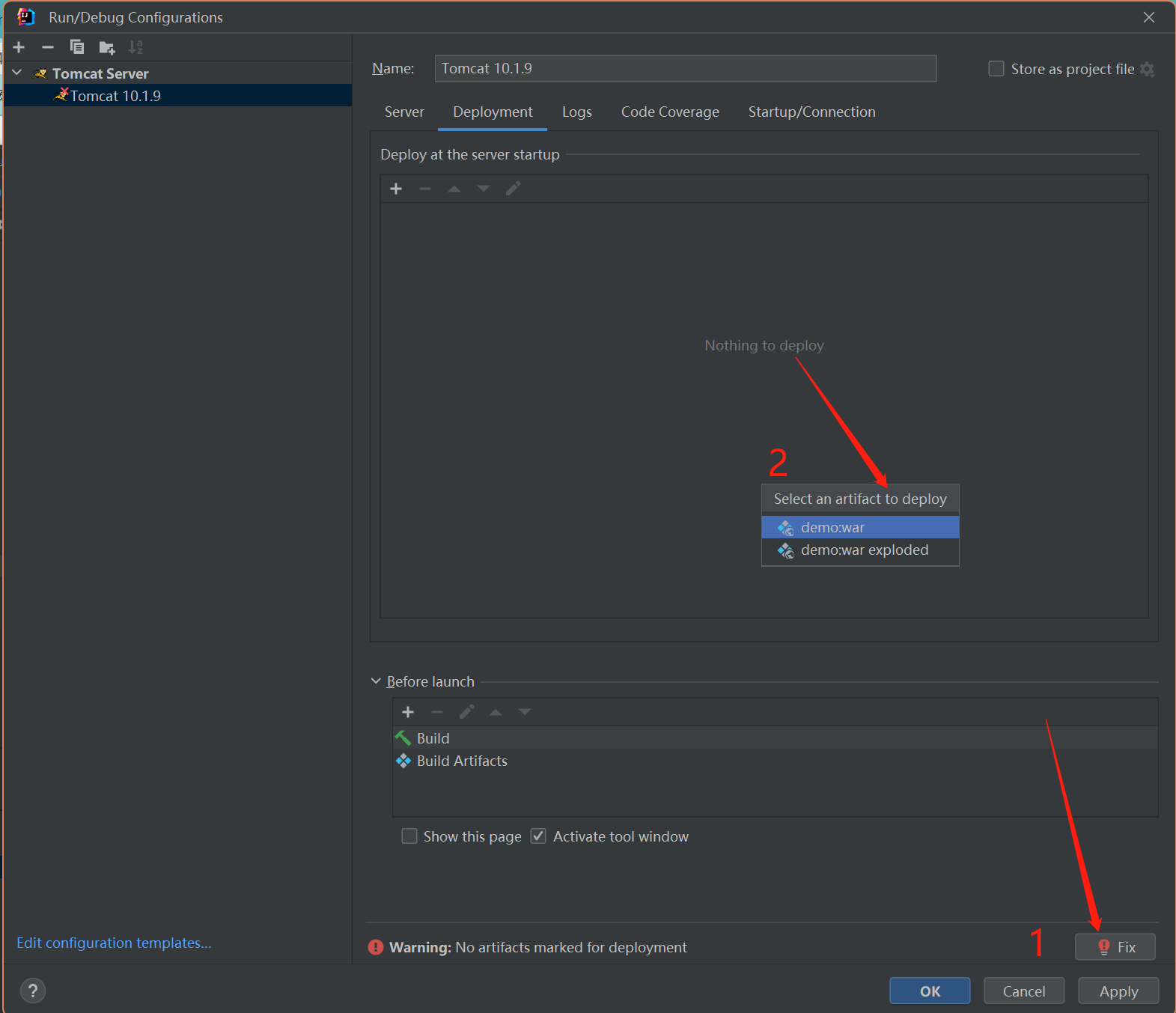Remove selected configuration with minus icon
The image size is (1176, 1013).
tap(48, 47)
